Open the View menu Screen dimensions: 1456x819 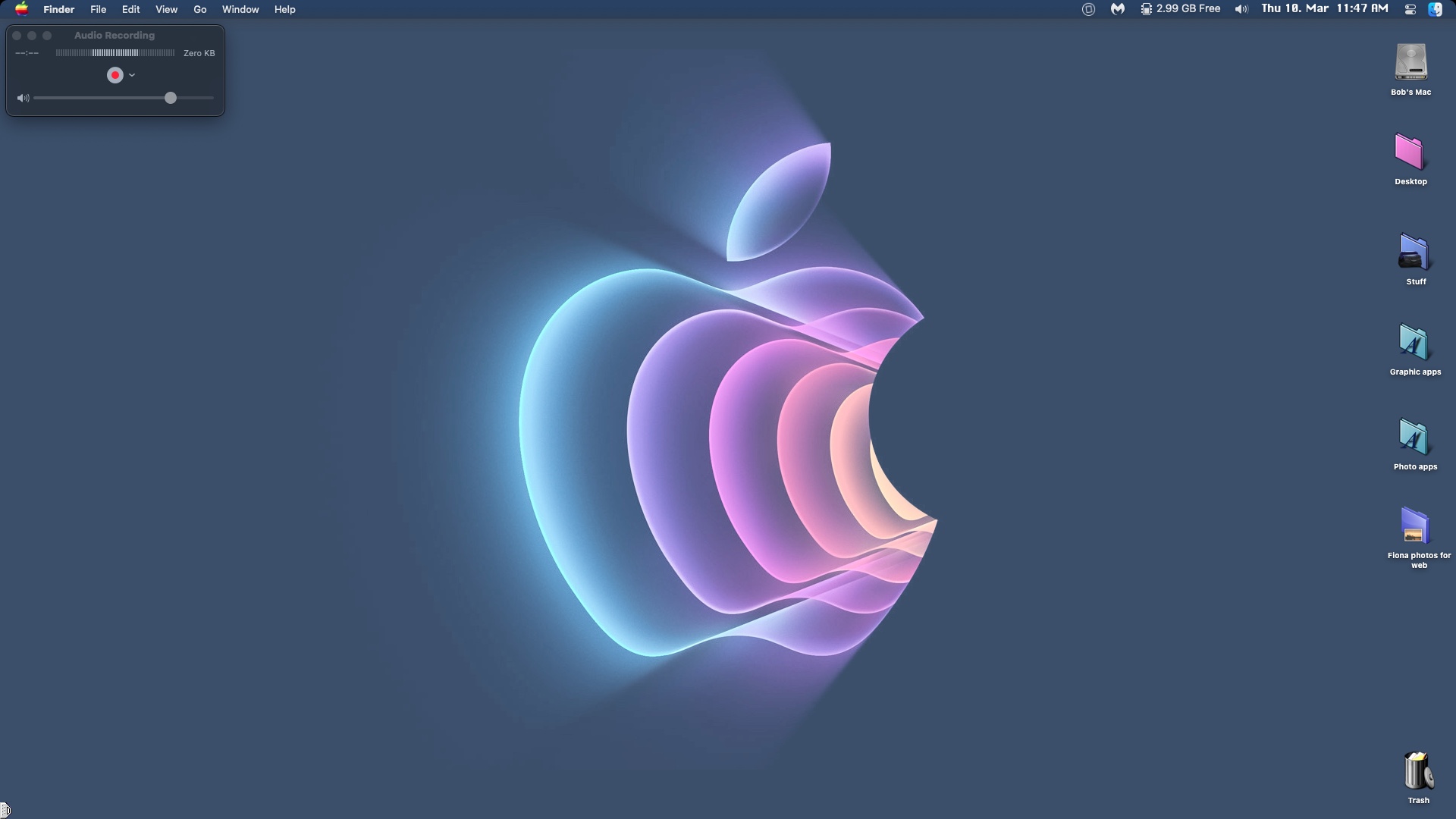(x=166, y=9)
